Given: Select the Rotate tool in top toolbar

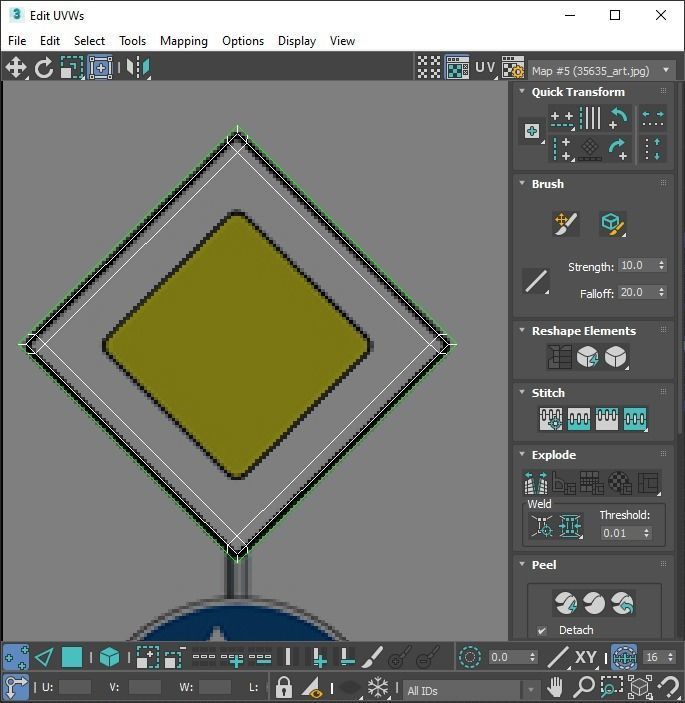Looking at the screenshot, I should 44,68.
